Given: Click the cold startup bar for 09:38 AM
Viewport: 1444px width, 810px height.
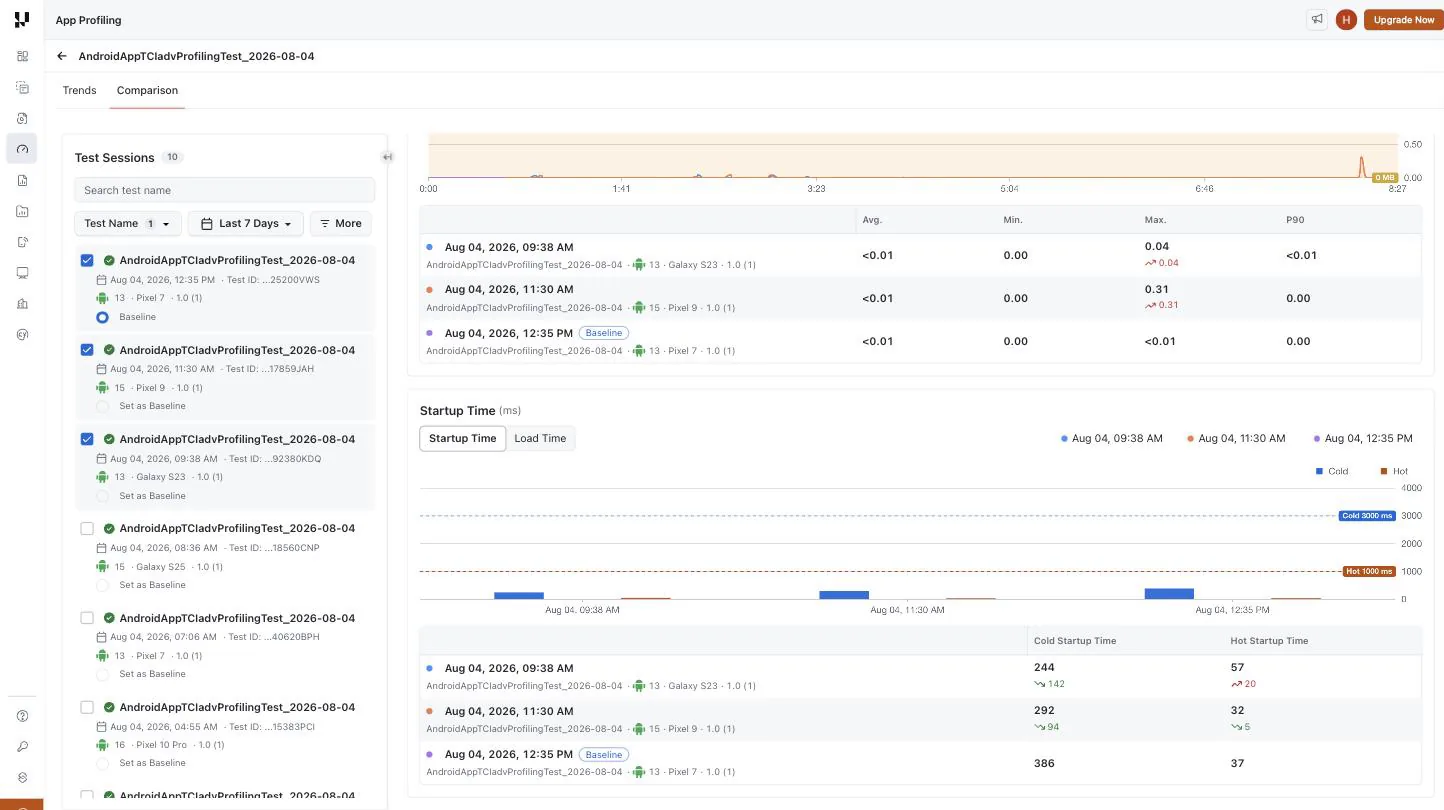Looking at the screenshot, I should [x=519, y=596].
